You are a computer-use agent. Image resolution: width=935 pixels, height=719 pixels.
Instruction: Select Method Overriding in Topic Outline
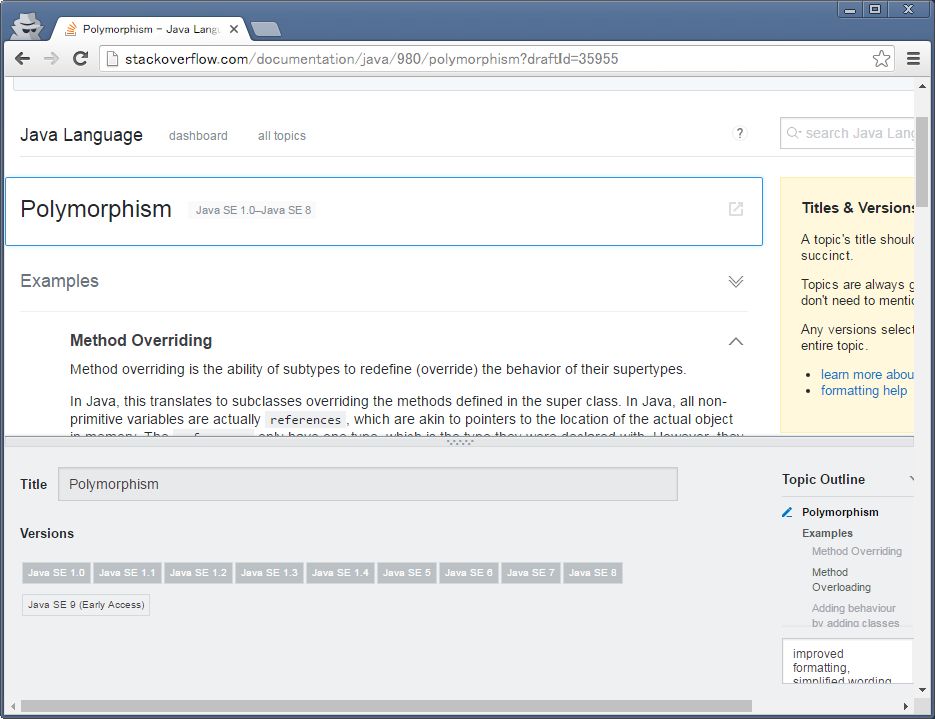(856, 551)
